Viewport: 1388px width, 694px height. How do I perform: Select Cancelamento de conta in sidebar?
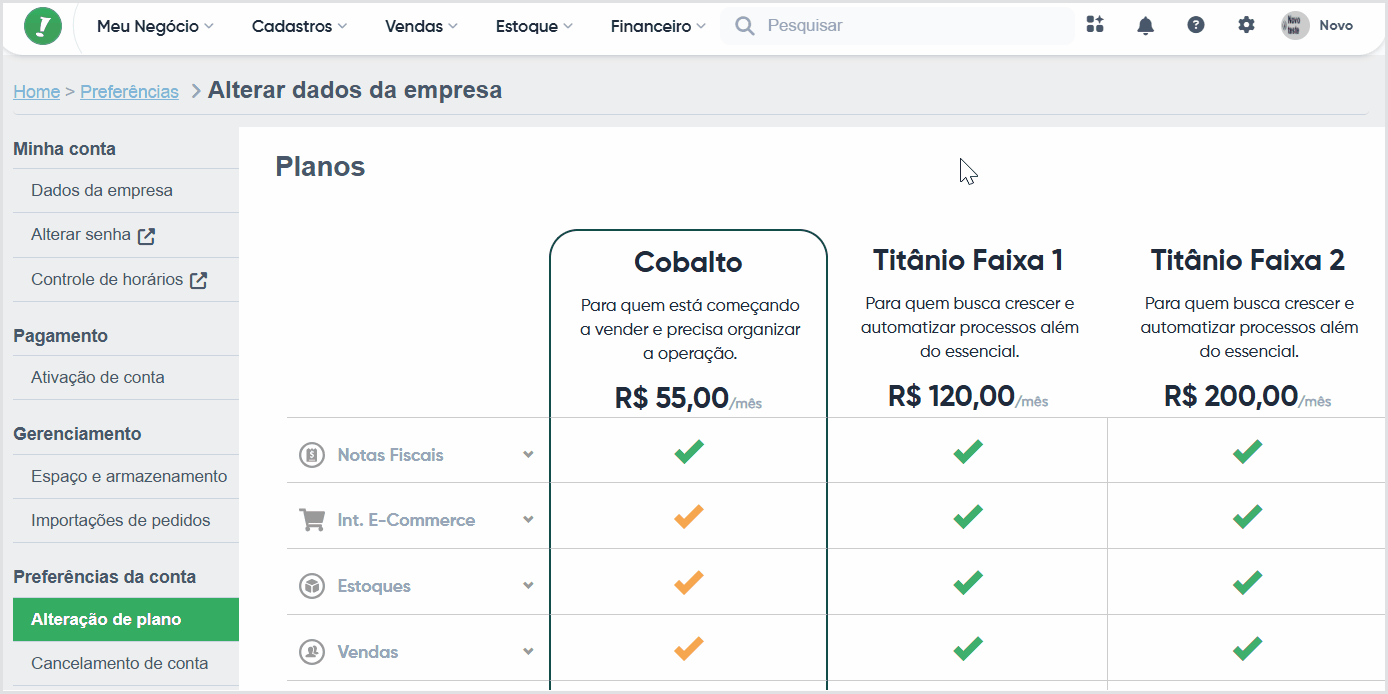click(120, 663)
